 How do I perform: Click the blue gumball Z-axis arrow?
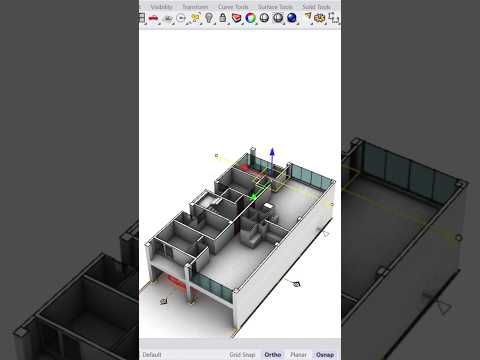click(272, 152)
